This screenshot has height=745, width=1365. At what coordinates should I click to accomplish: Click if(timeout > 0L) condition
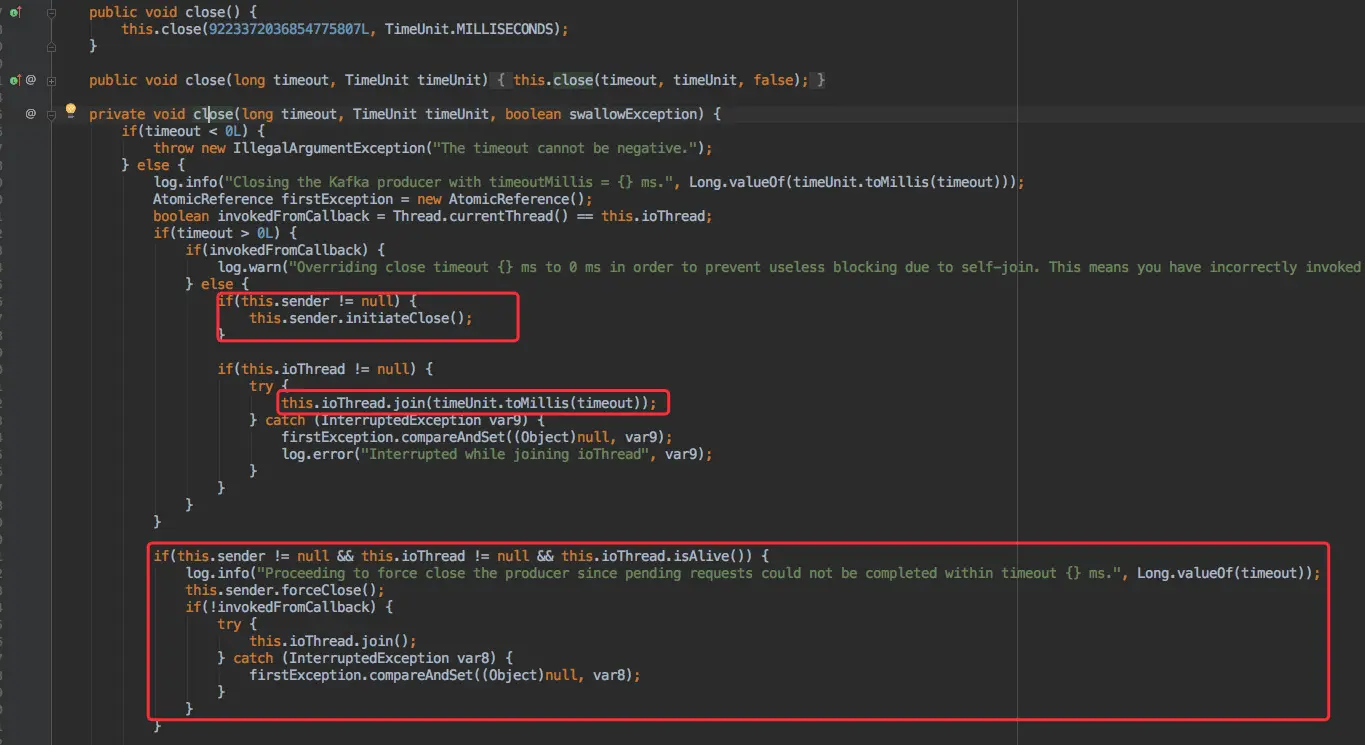(x=217, y=233)
